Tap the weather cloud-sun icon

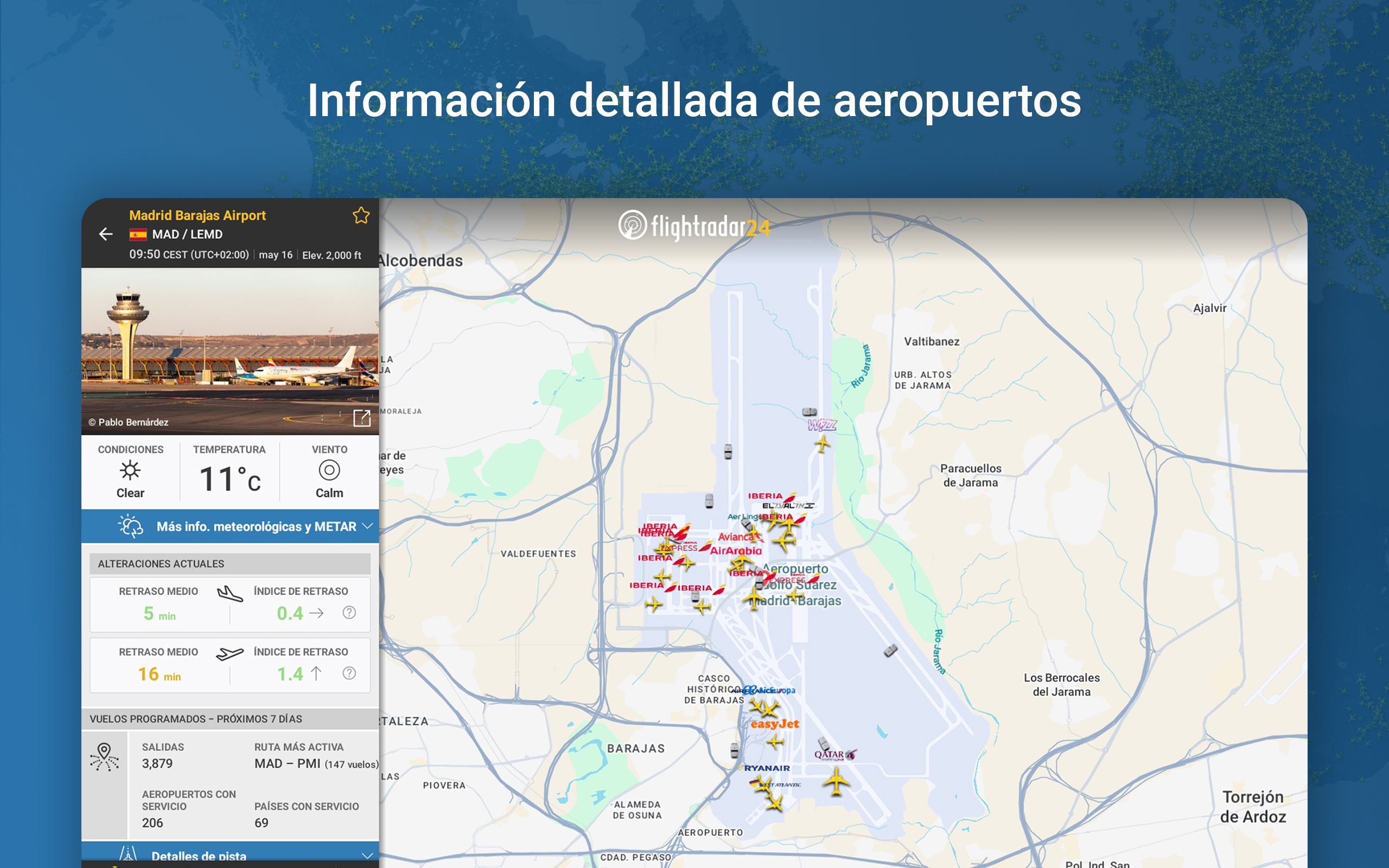tap(130, 526)
